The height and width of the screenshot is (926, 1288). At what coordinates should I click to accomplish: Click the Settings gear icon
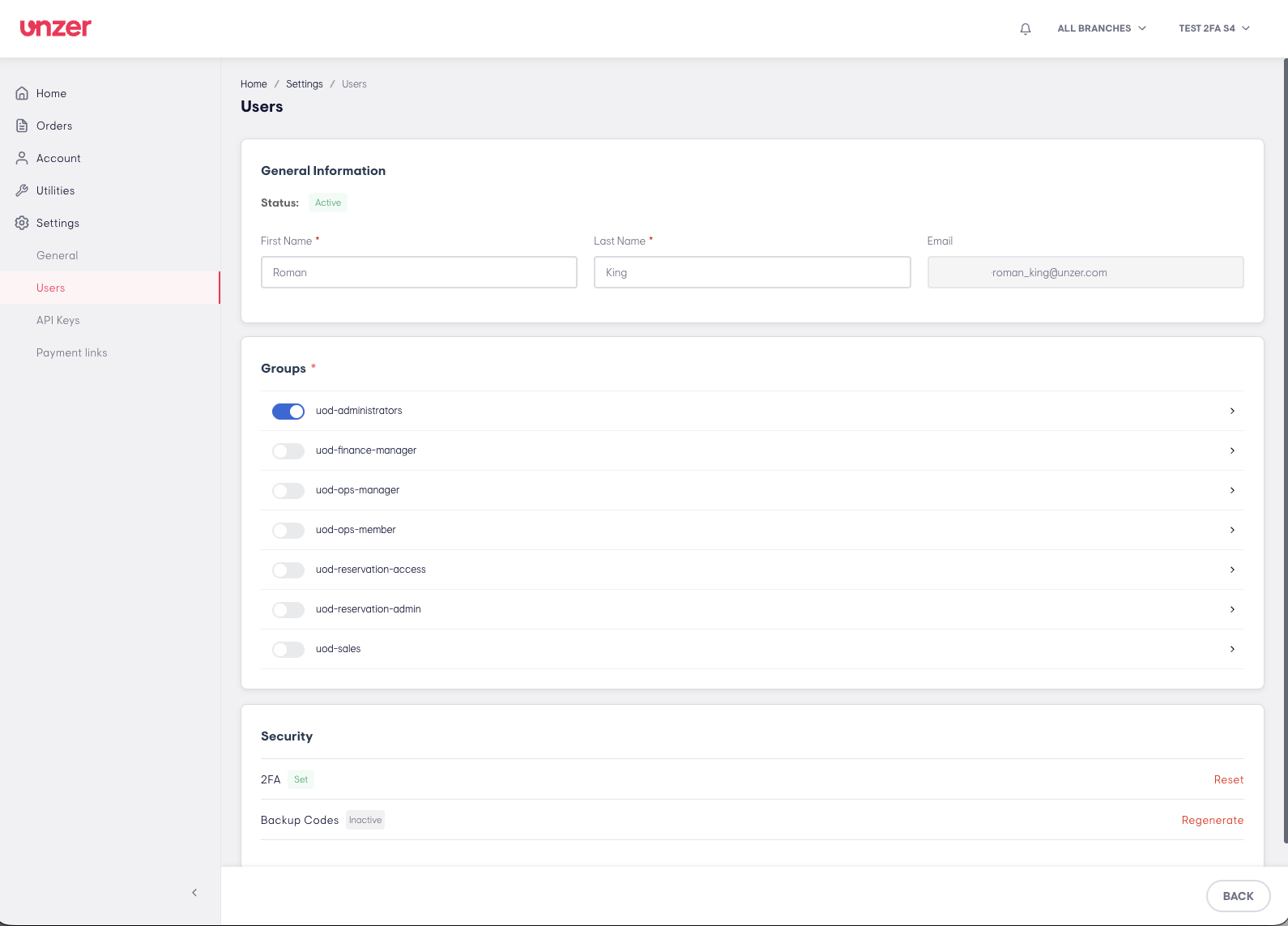point(22,223)
